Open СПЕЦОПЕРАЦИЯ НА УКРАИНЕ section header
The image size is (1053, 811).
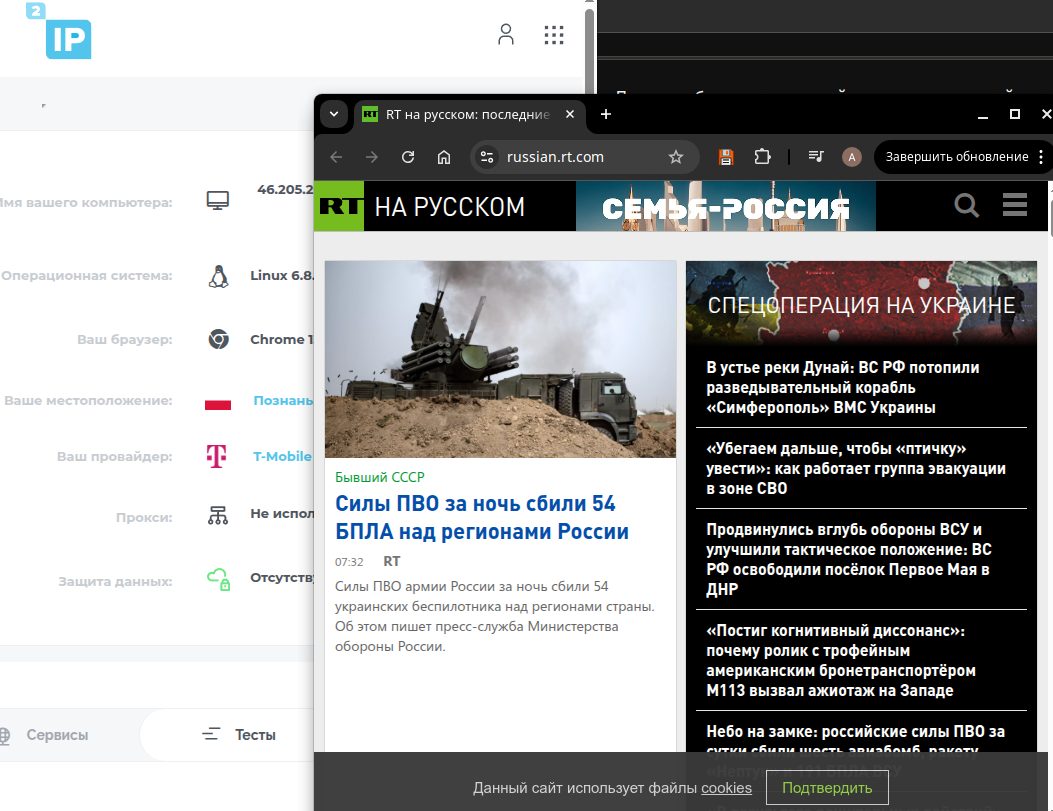tap(861, 305)
